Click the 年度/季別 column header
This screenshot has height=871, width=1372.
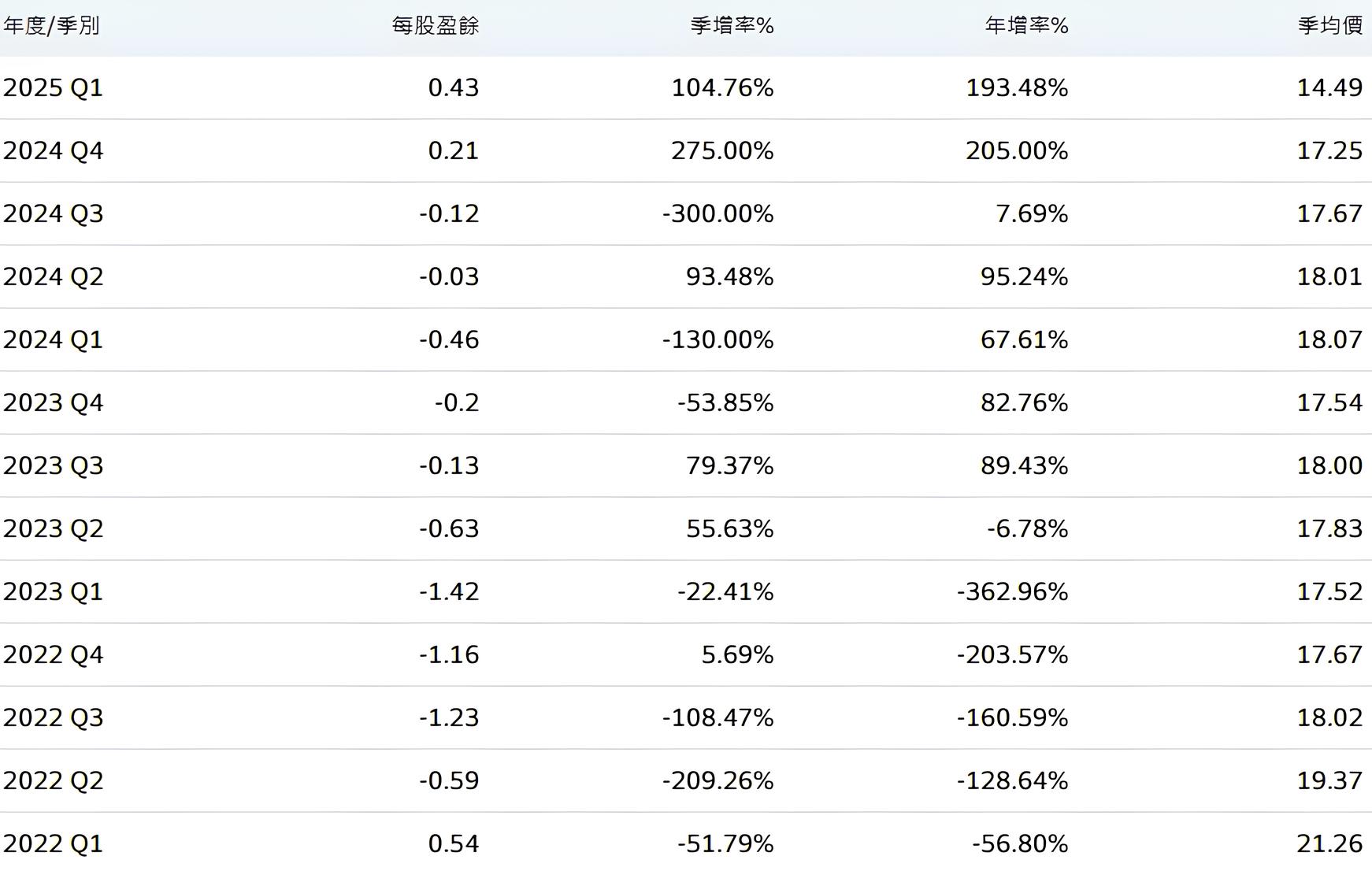coord(51,26)
